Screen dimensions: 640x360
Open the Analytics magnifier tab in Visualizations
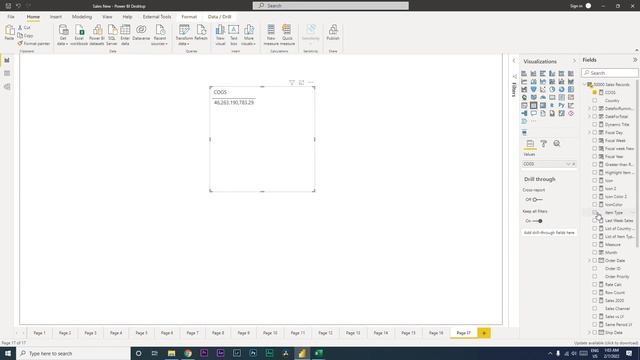[557, 144]
